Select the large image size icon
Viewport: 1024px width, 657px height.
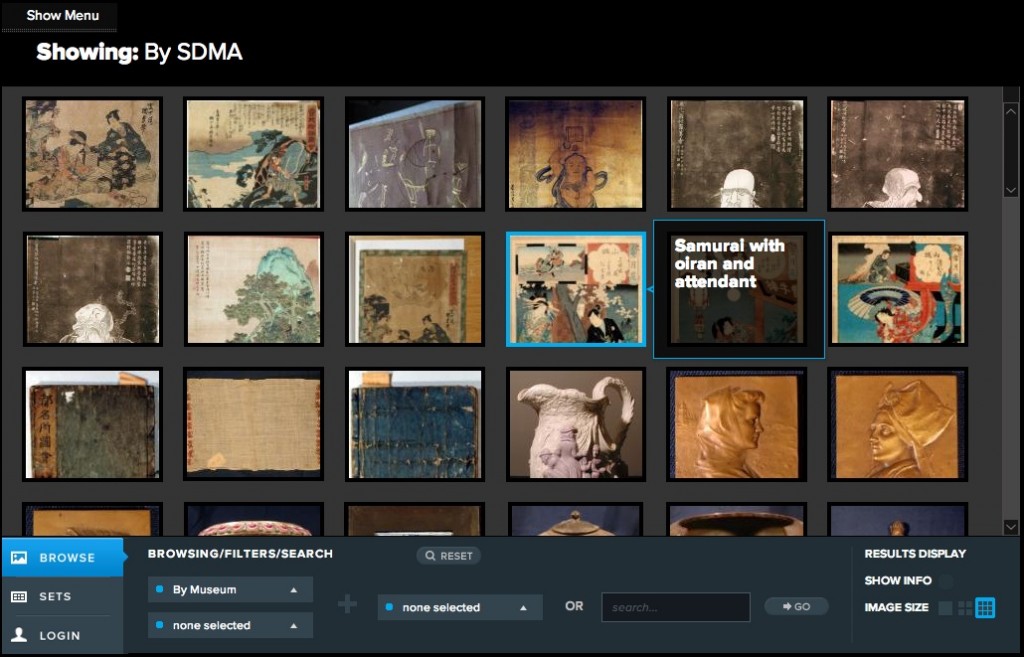[x=945, y=608]
